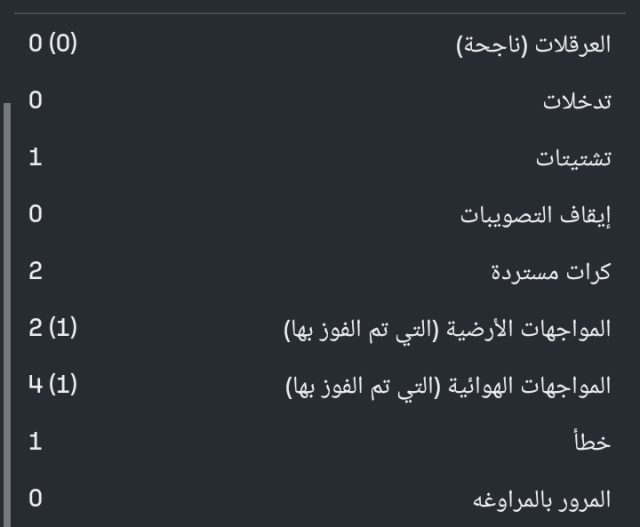This screenshot has height=527, width=640.
Task: Select the value 0 for إيقاف التصويبات
Action: [x=35, y=215]
